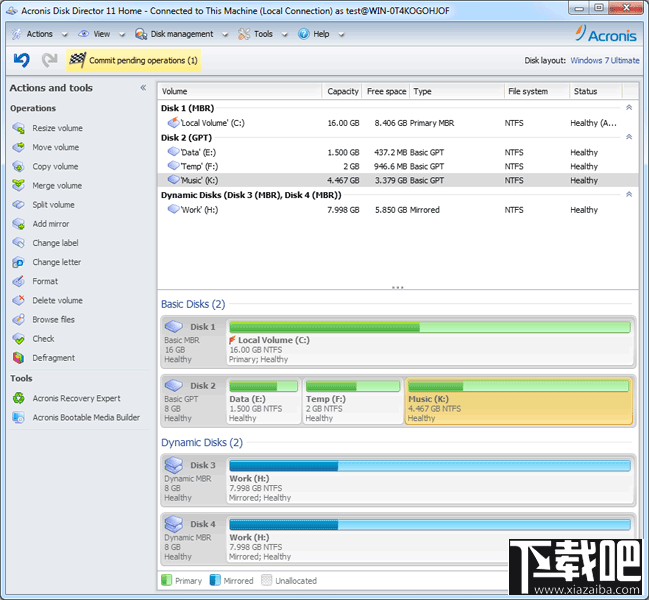The width and height of the screenshot is (649, 600).
Task: Sort by the Capacity column header
Action: click(x=342, y=91)
